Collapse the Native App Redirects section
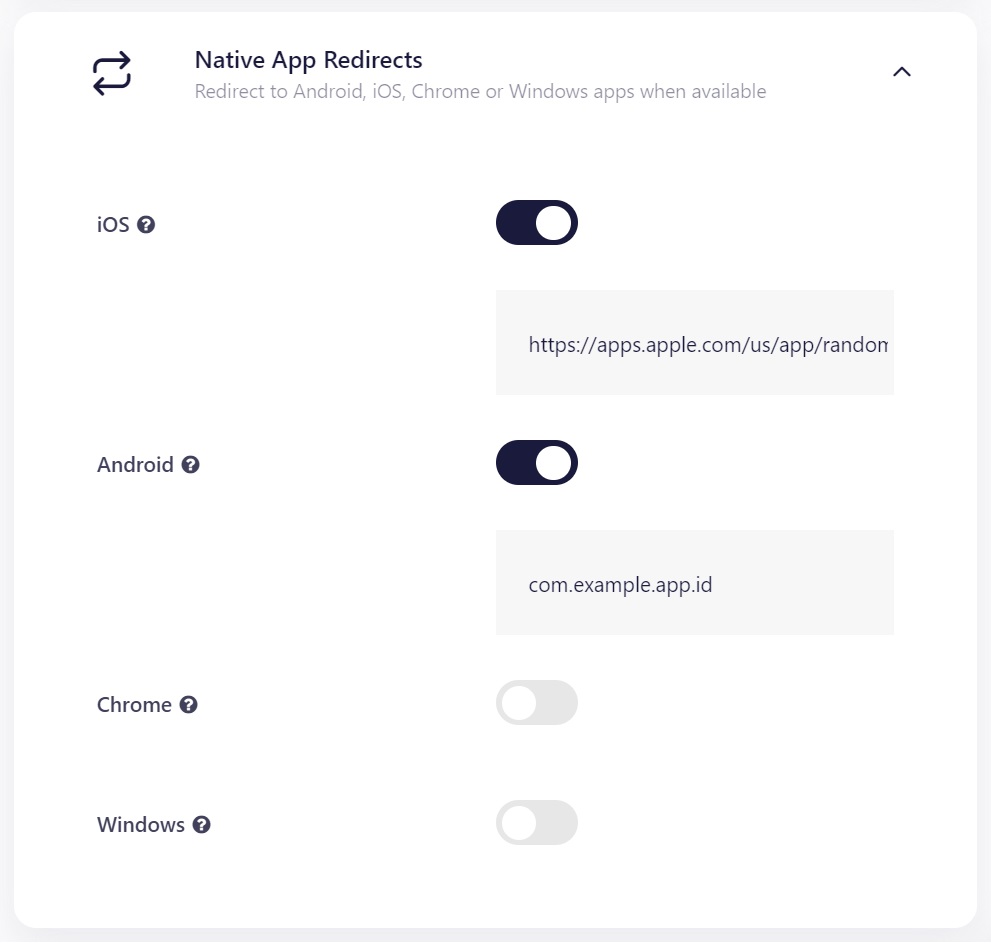 901,71
